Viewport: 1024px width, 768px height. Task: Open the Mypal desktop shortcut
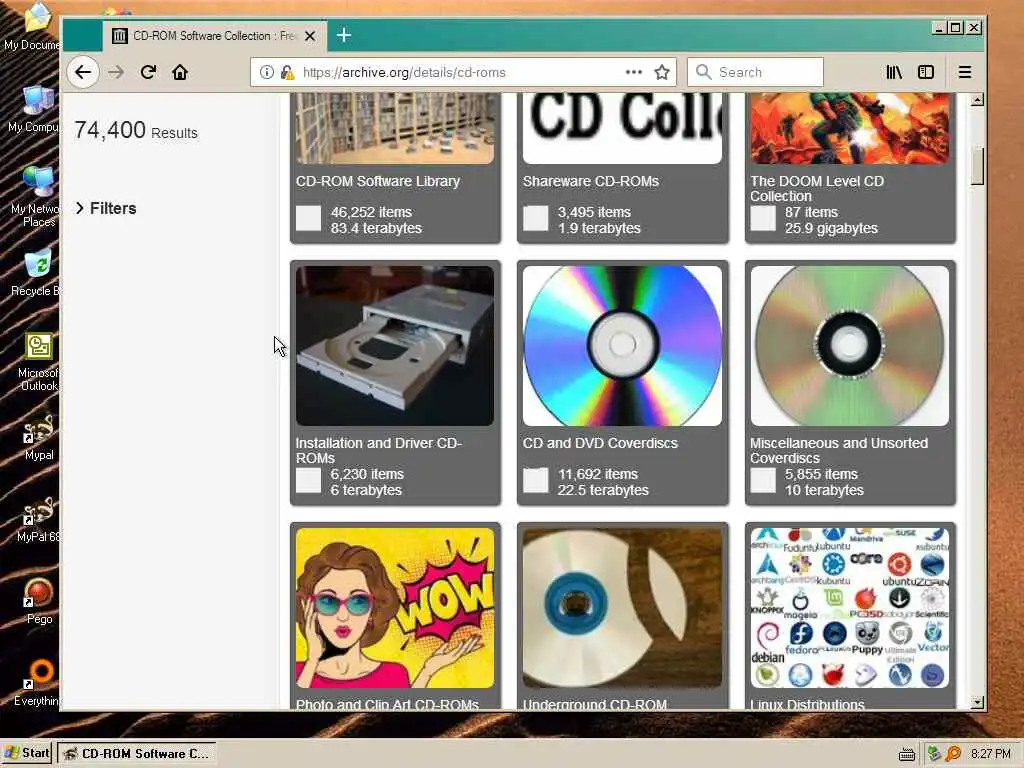coord(38,438)
